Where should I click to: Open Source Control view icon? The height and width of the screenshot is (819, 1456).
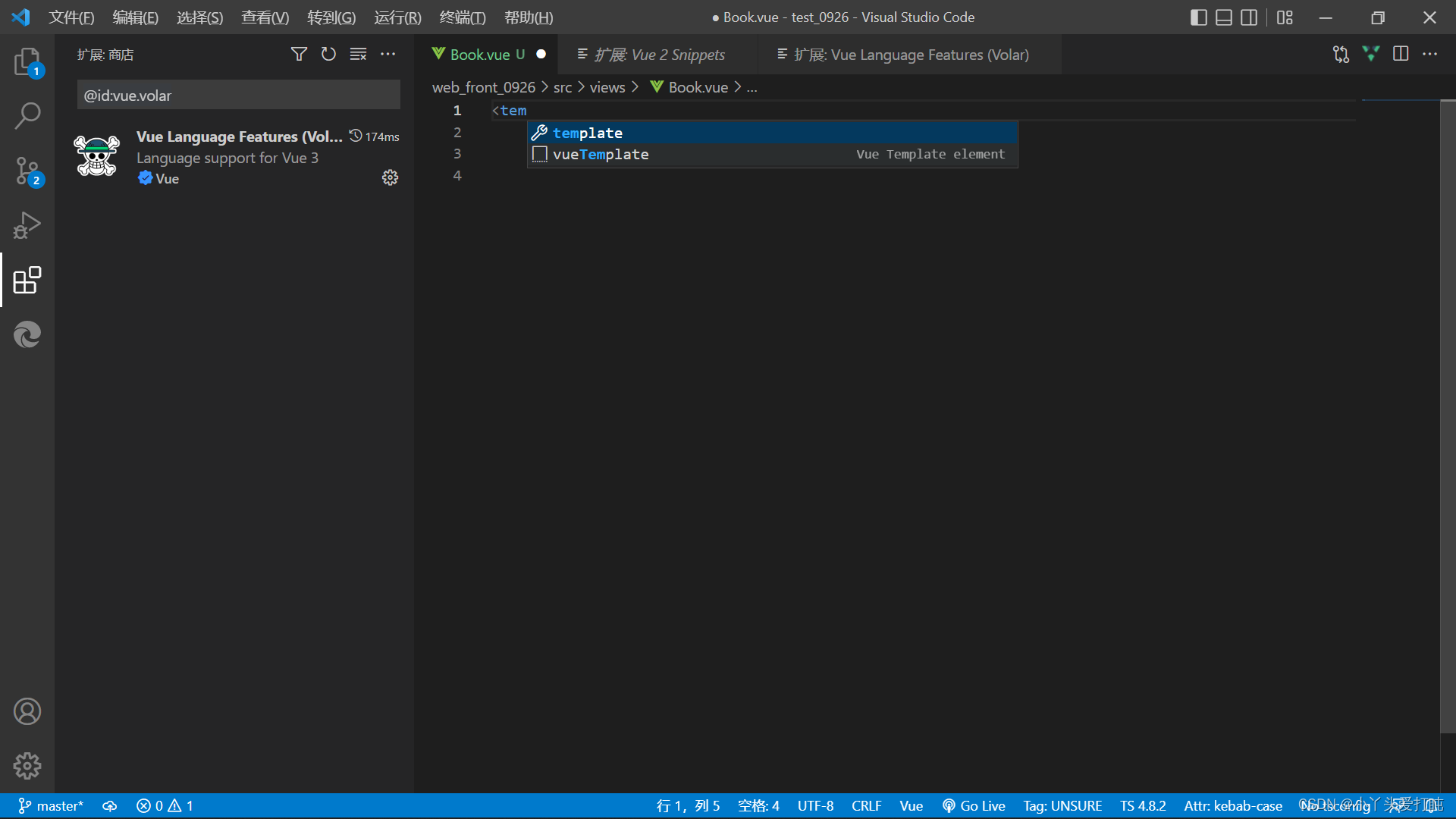click(x=27, y=171)
